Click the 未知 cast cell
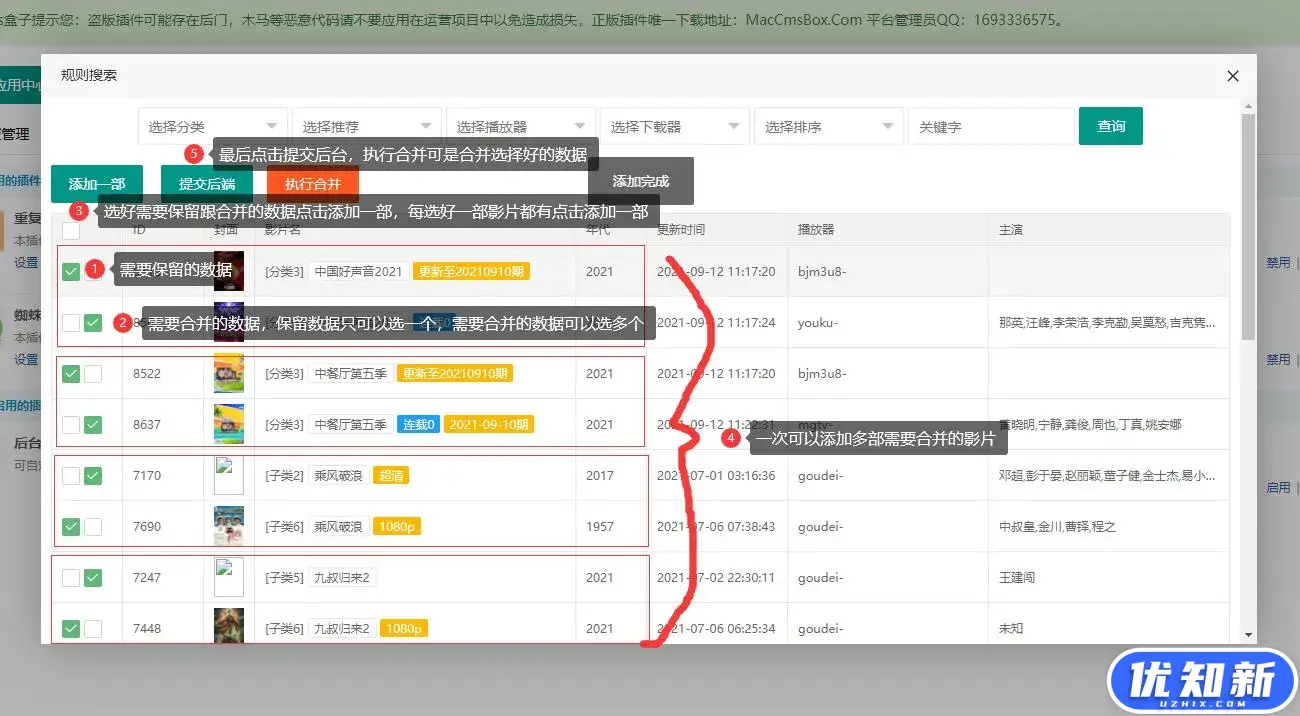The width and height of the screenshot is (1300, 716). click(x=1011, y=629)
